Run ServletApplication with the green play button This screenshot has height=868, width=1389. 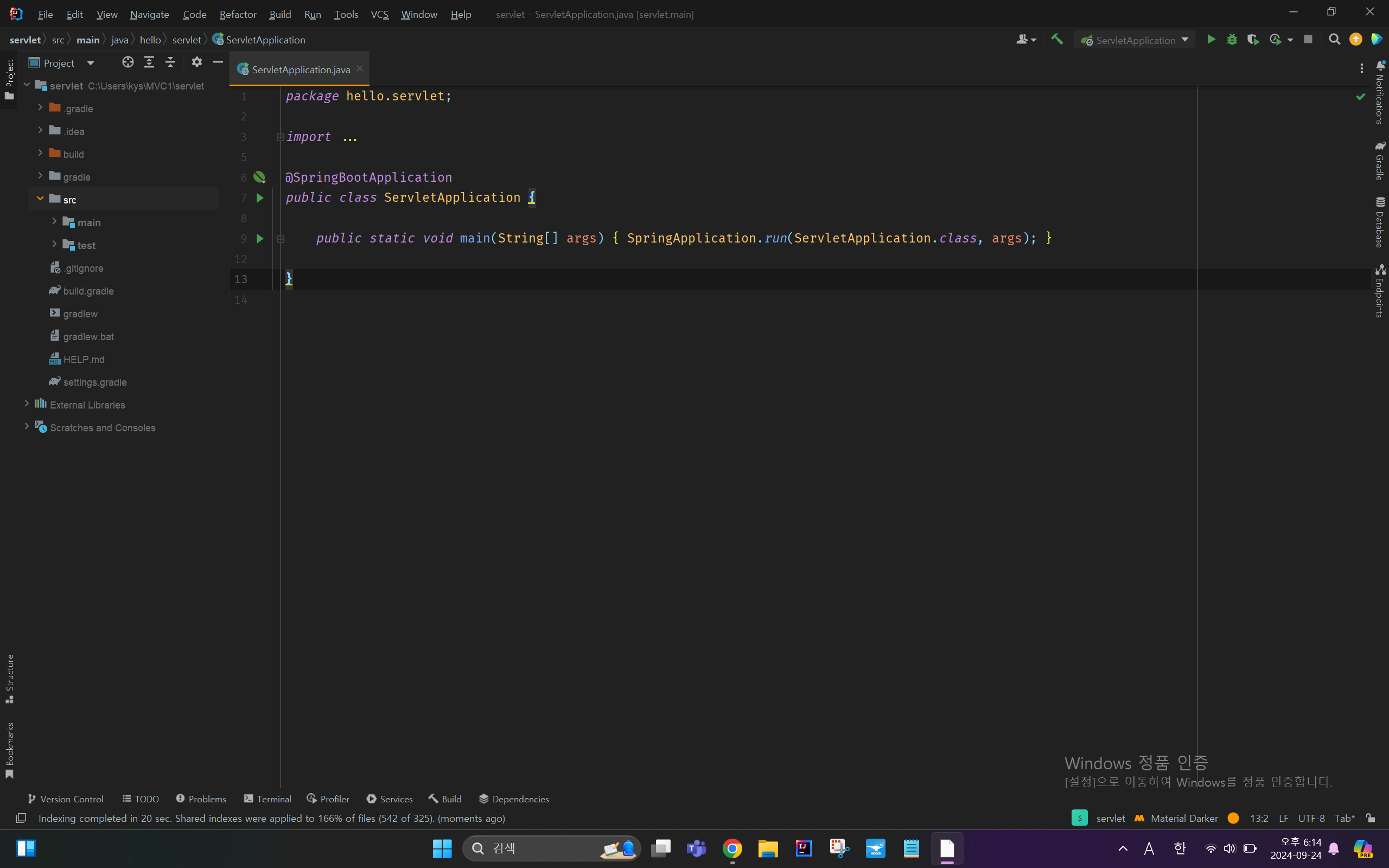click(x=1211, y=40)
